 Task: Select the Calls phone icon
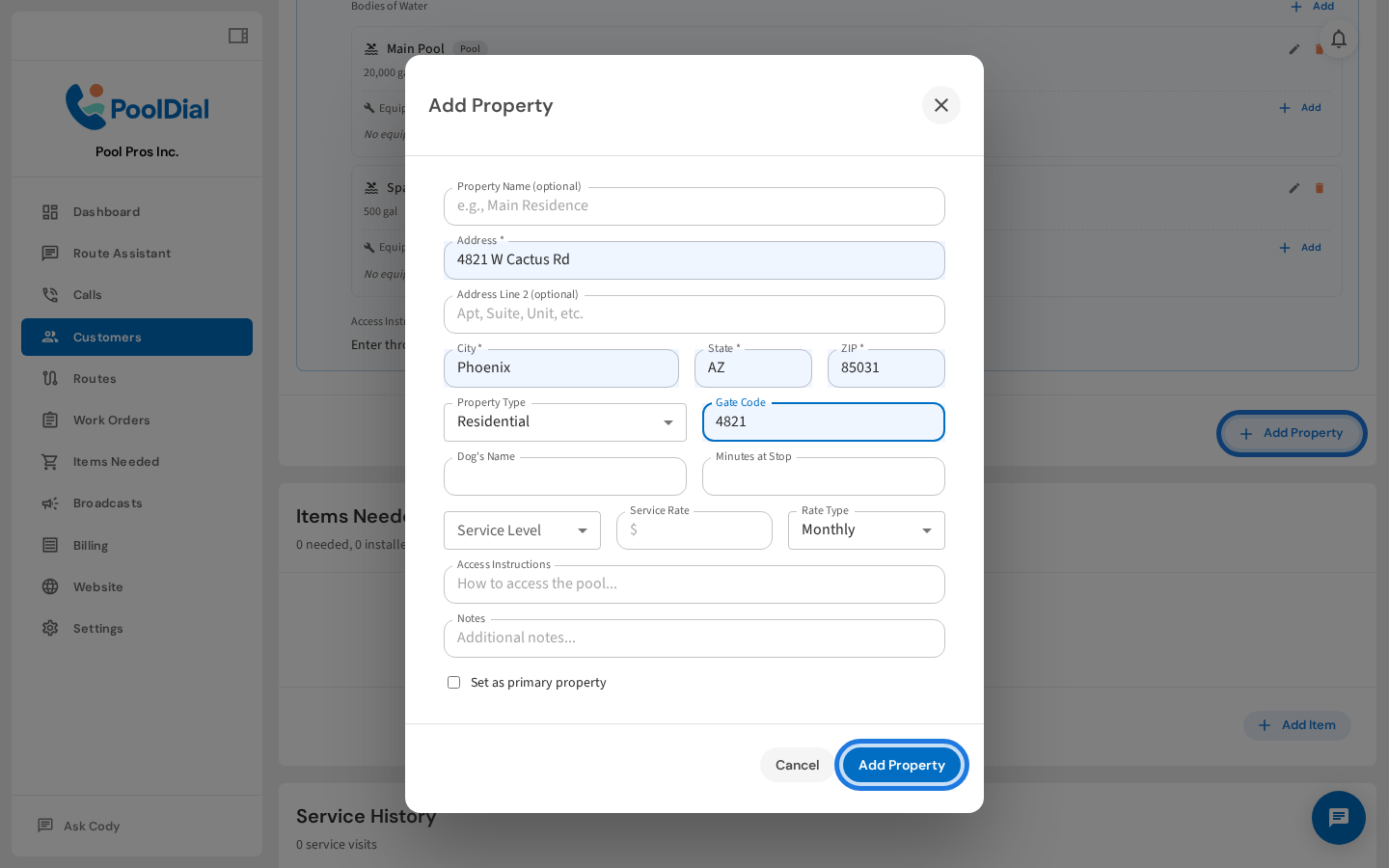[50, 294]
